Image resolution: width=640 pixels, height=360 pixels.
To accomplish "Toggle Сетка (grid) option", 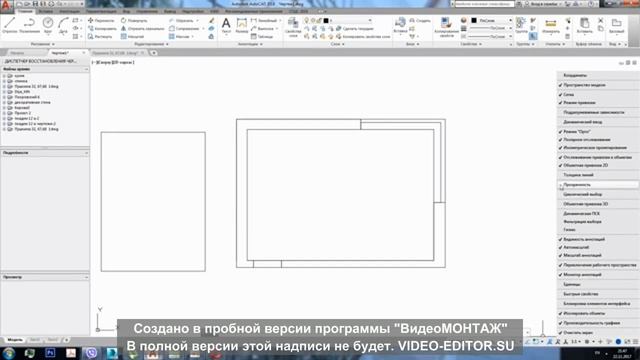I will pyautogui.click(x=568, y=94).
